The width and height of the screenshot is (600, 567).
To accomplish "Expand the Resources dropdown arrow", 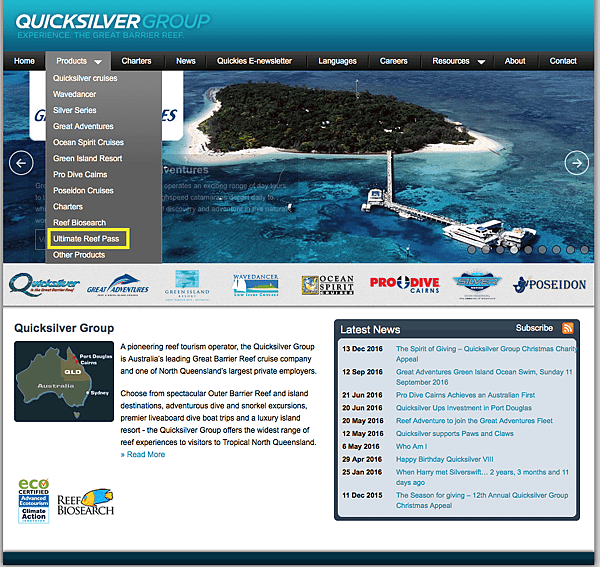I will click(481, 62).
